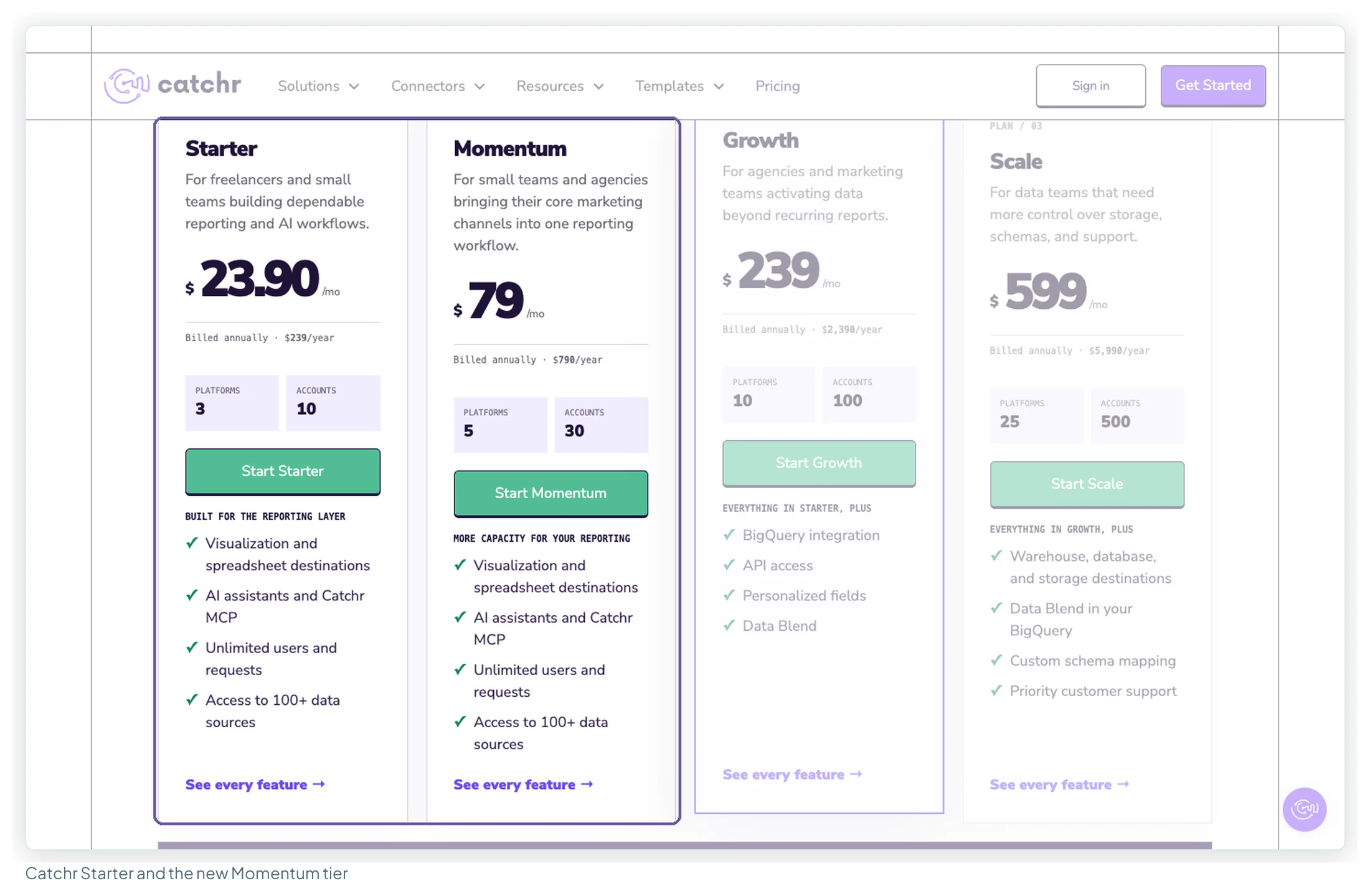The height and width of the screenshot is (896, 1370).
Task: Expand the Solutions dropdown chevron
Action: click(354, 87)
